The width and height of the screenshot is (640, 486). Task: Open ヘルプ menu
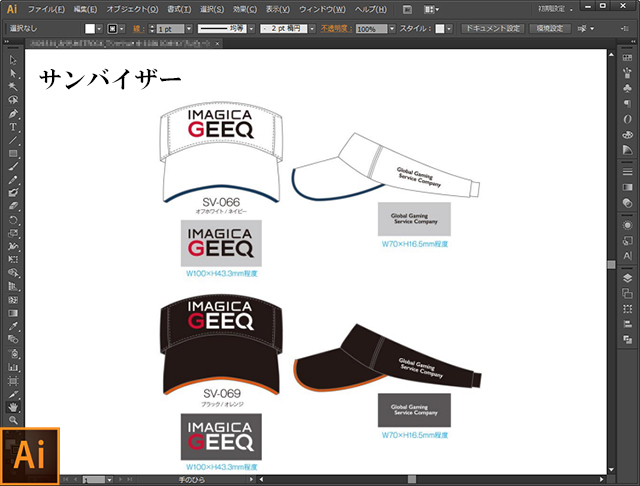click(371, 9)
